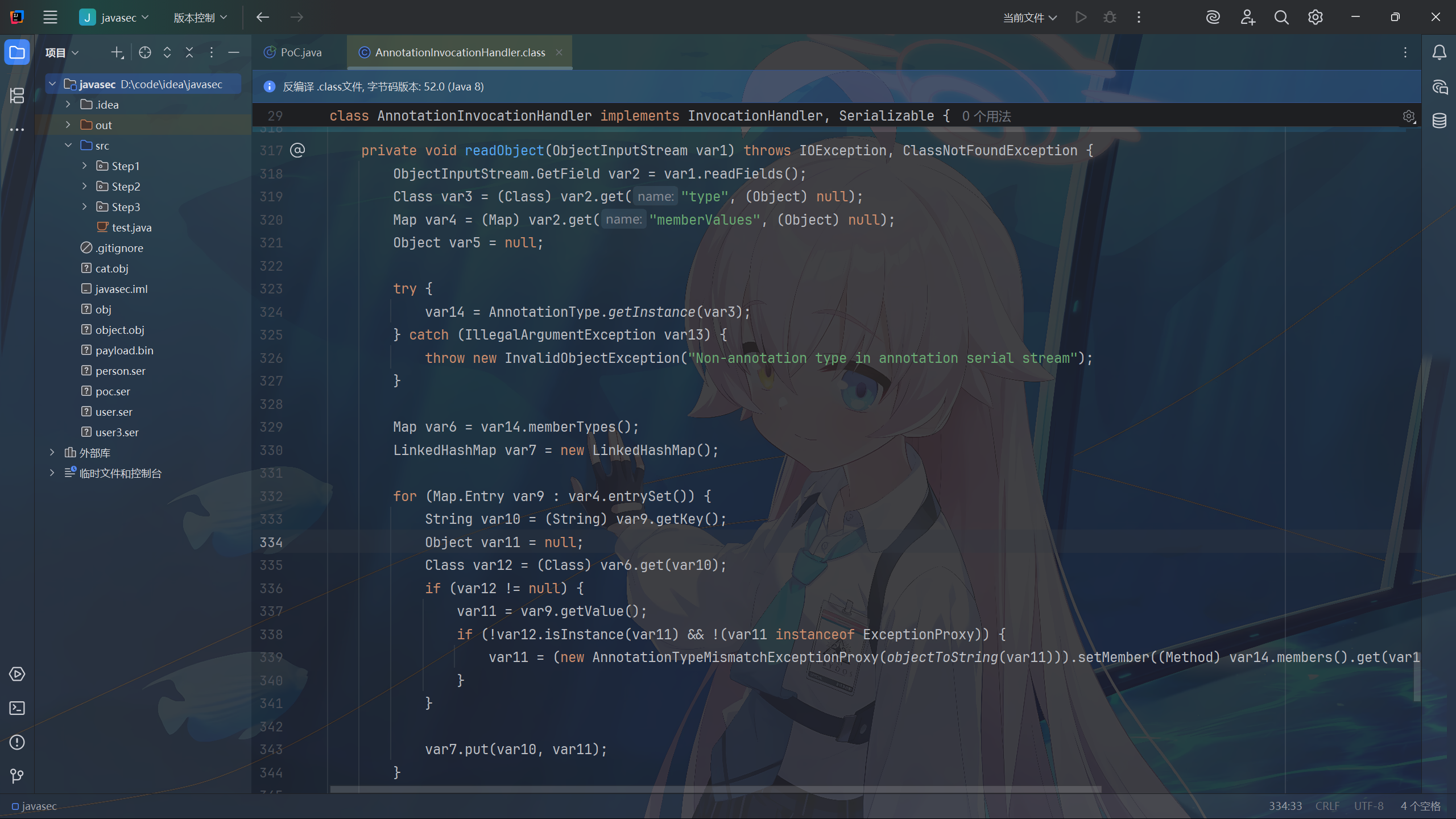Navigate forward with the right arrow

point(296,17)
